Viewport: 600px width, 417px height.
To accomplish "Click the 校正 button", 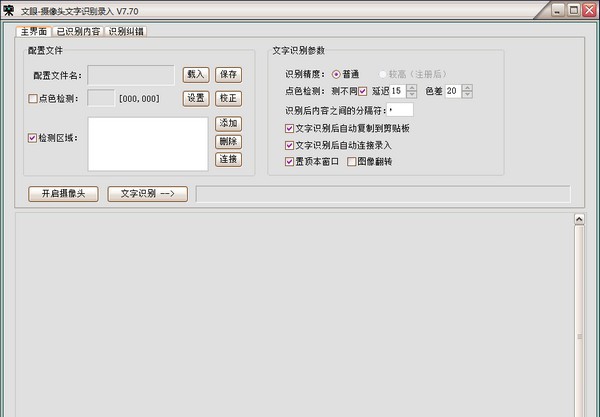I will (x=228, y=99).
